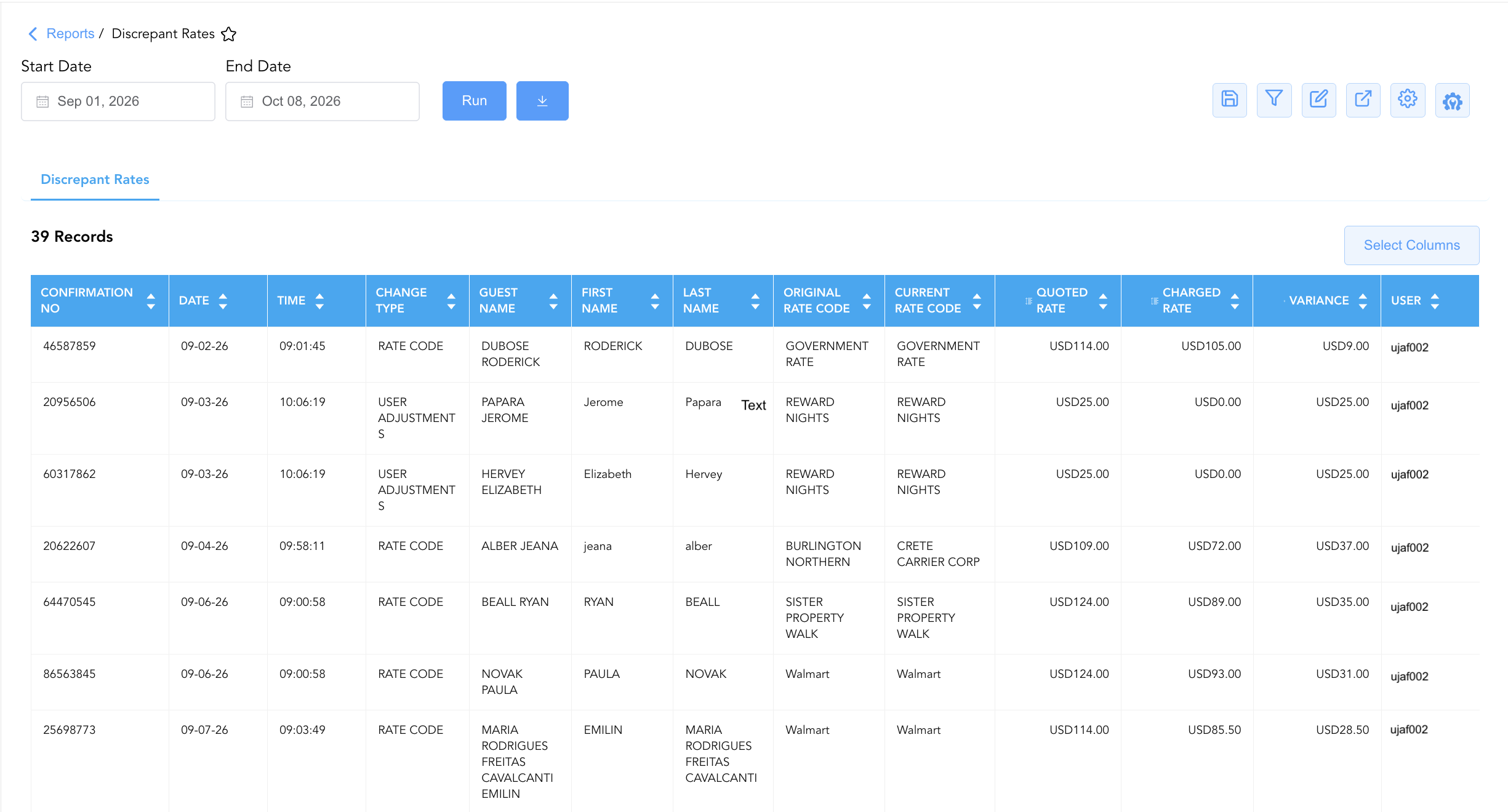Sort by Last Name column arrows

(x=755, y=301)
